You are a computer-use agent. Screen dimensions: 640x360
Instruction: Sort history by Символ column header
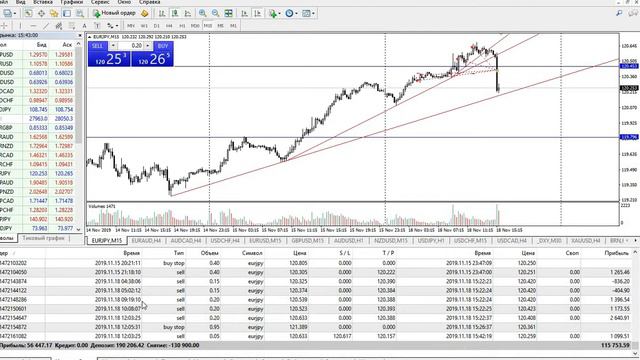pyautogui.click(x=252, y=253)
